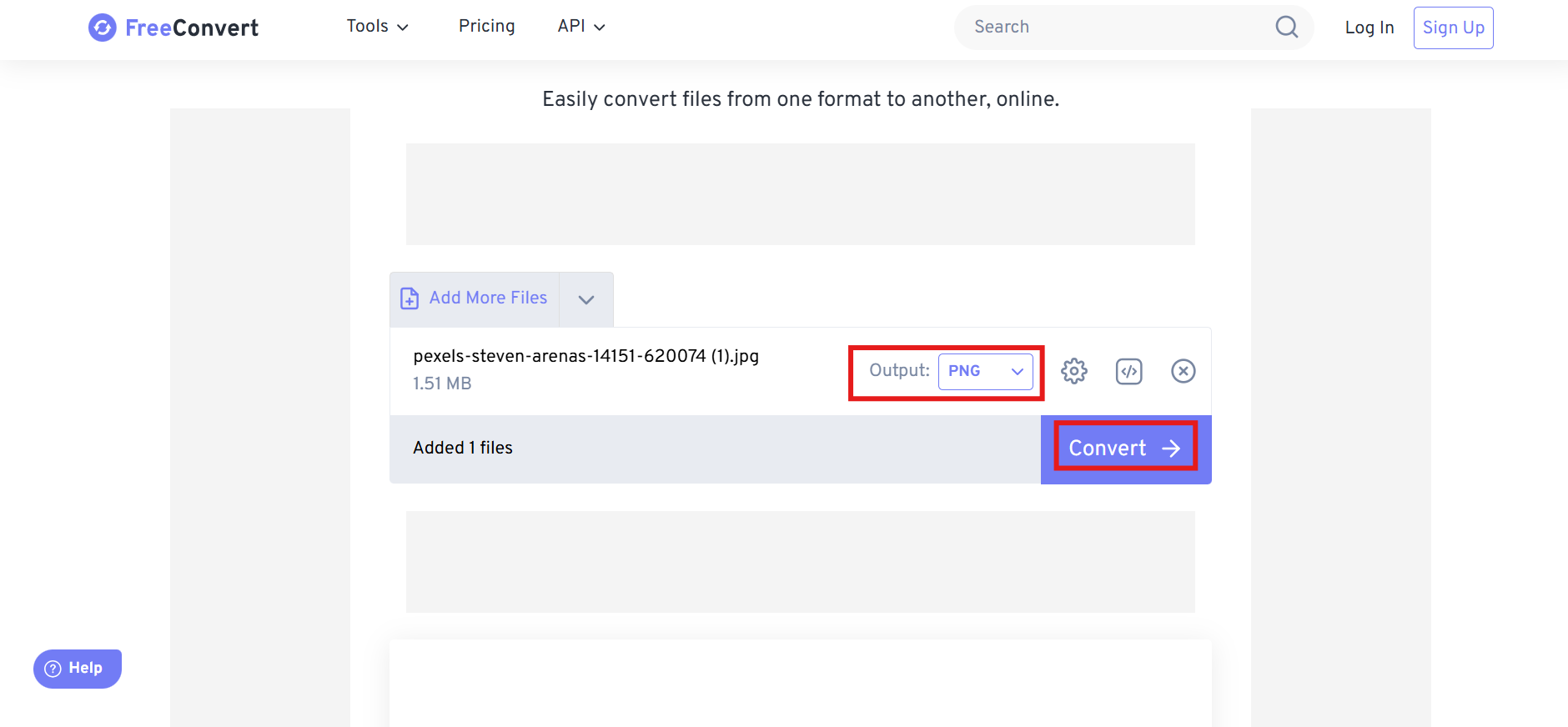Click the question mark Help icon
Viewport: 1568px width, 727px height.
(x=53, y=669)
